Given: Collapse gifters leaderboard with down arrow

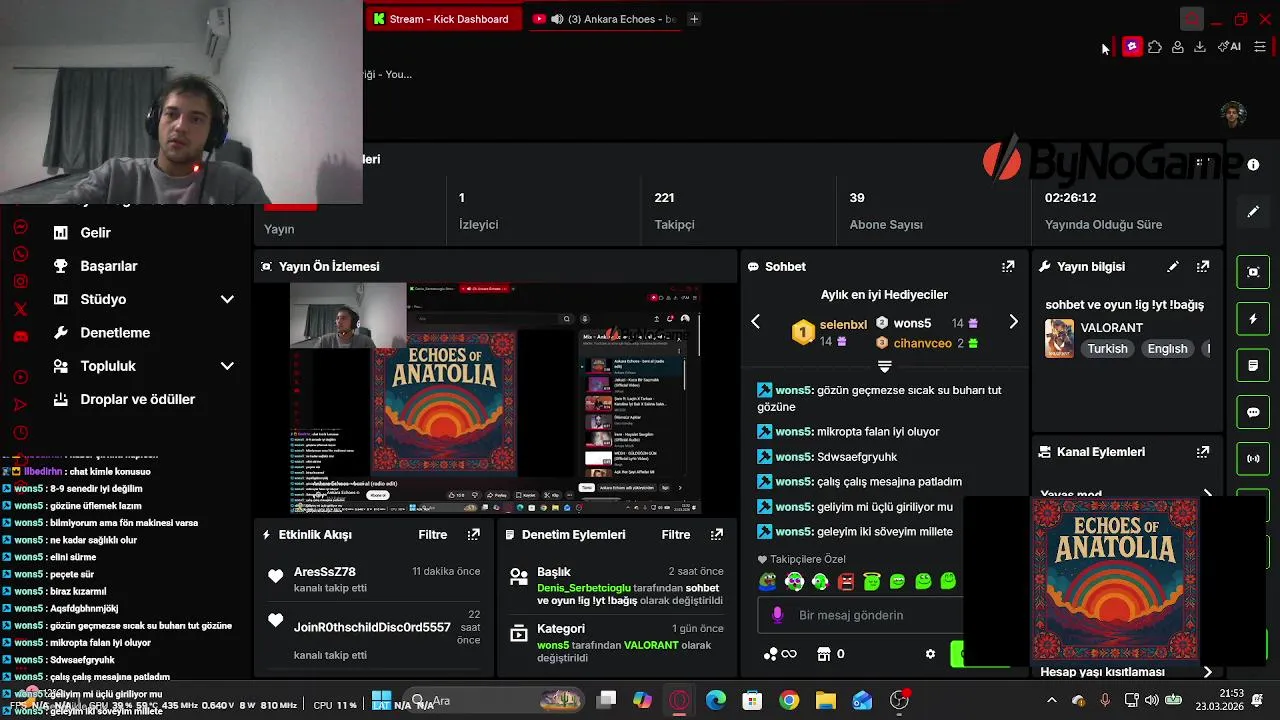Looking at the screenshot, I should pyautogui.click(x=884, y=366).
